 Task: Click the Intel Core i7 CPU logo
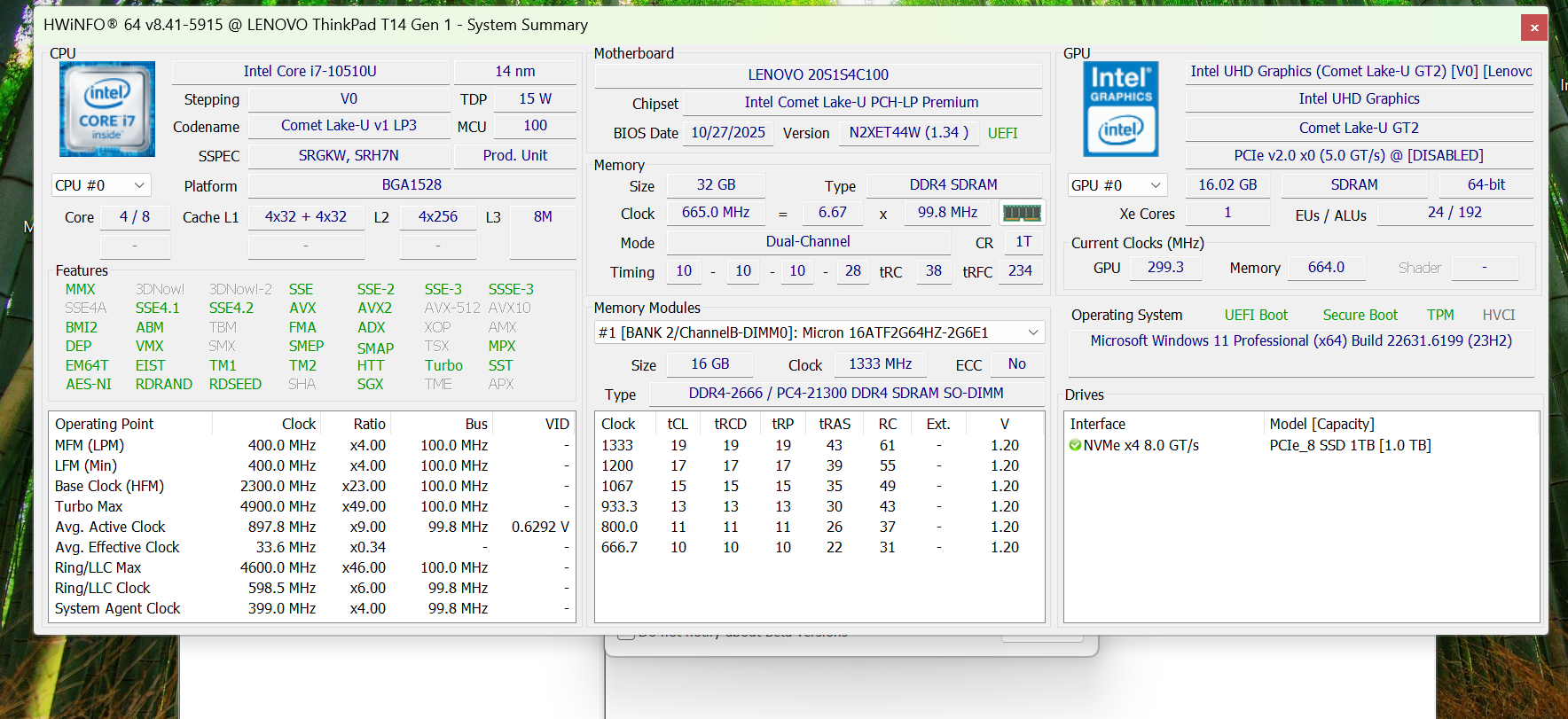click(x=107, y=109)
